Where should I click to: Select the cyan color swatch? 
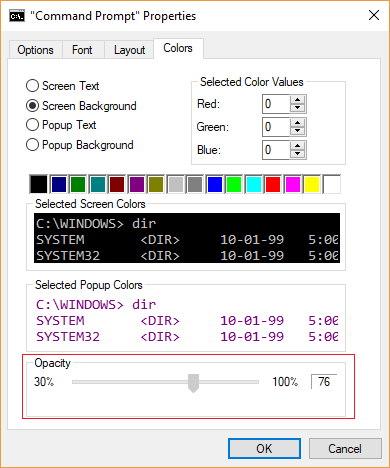pos(254,184)
